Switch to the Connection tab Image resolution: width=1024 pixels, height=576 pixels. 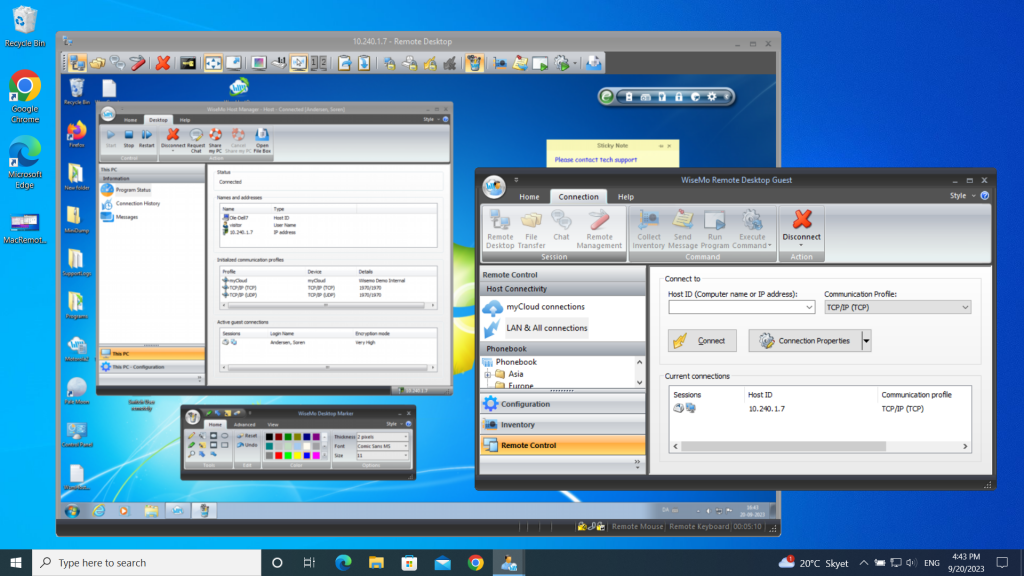click(580, 197)
